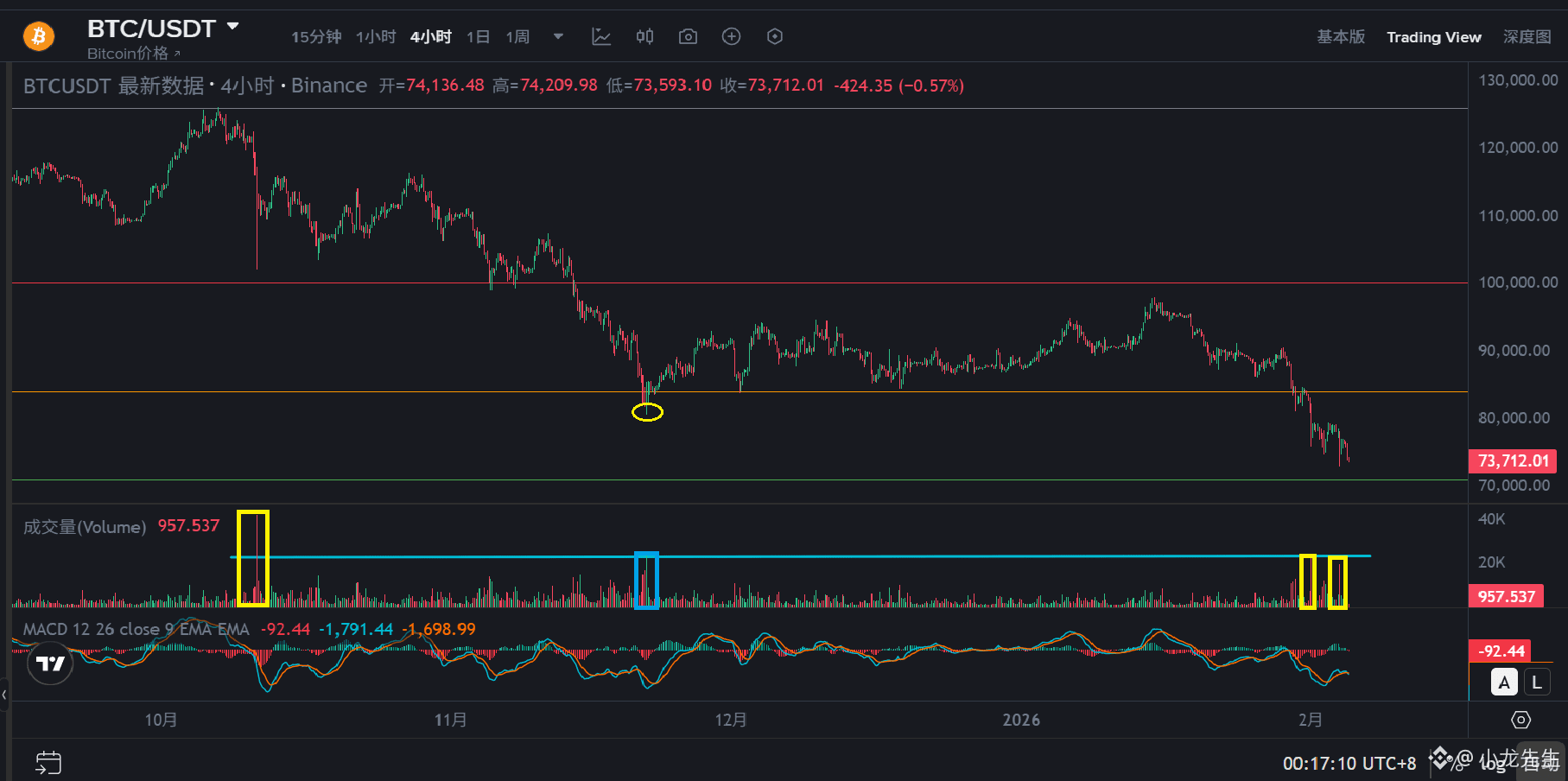Select the 1日 timeframe
This screenshot has width=1568, height=781.
click(x=478, y=36)
